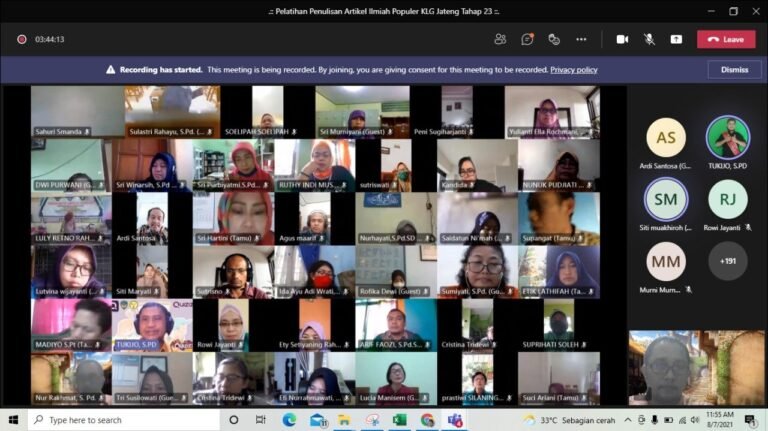The image size is (768, 431).
Task: Toggle the camera on or off
Action: [x=622, y=39]
